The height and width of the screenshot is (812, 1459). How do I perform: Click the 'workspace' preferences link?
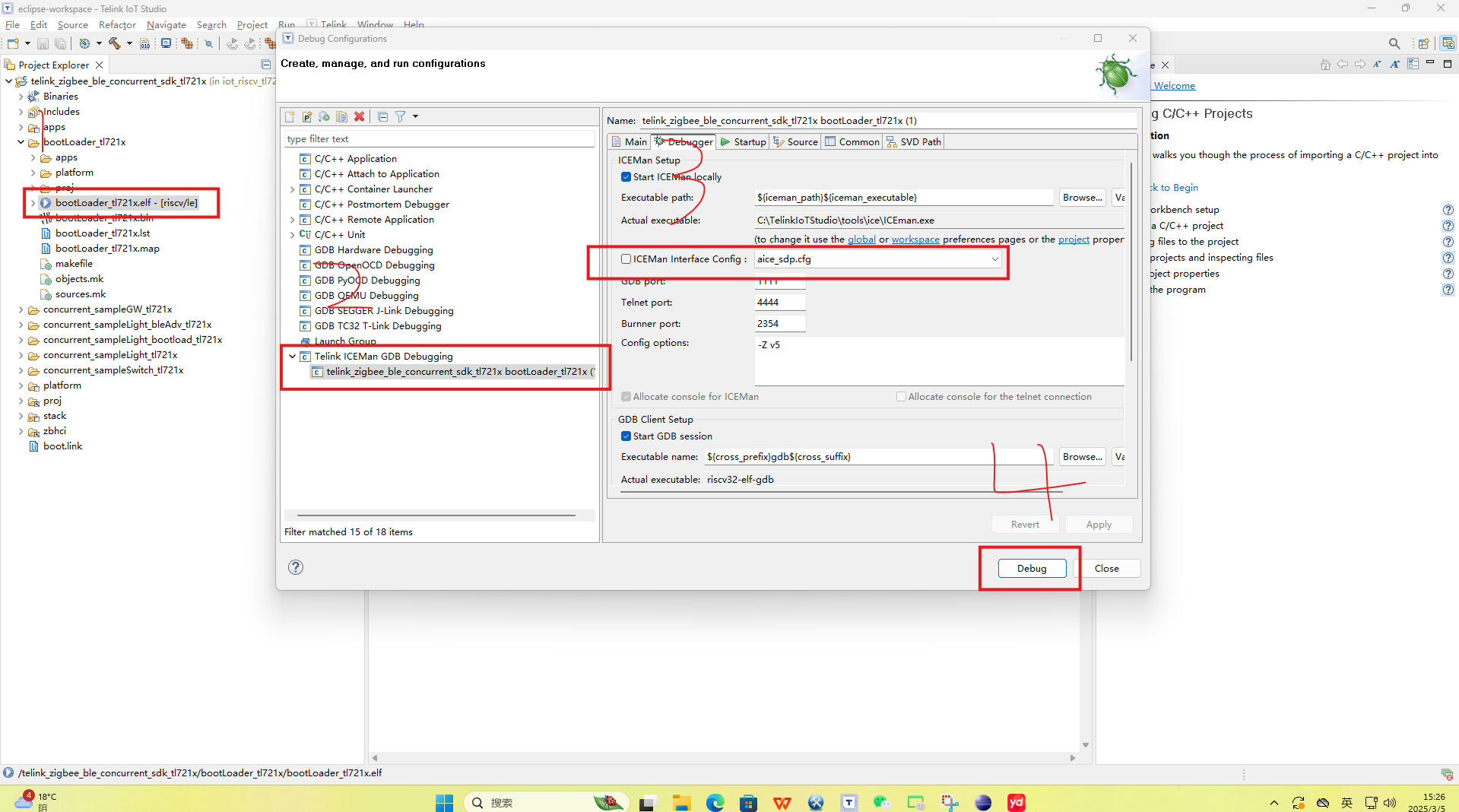[915, 239]
